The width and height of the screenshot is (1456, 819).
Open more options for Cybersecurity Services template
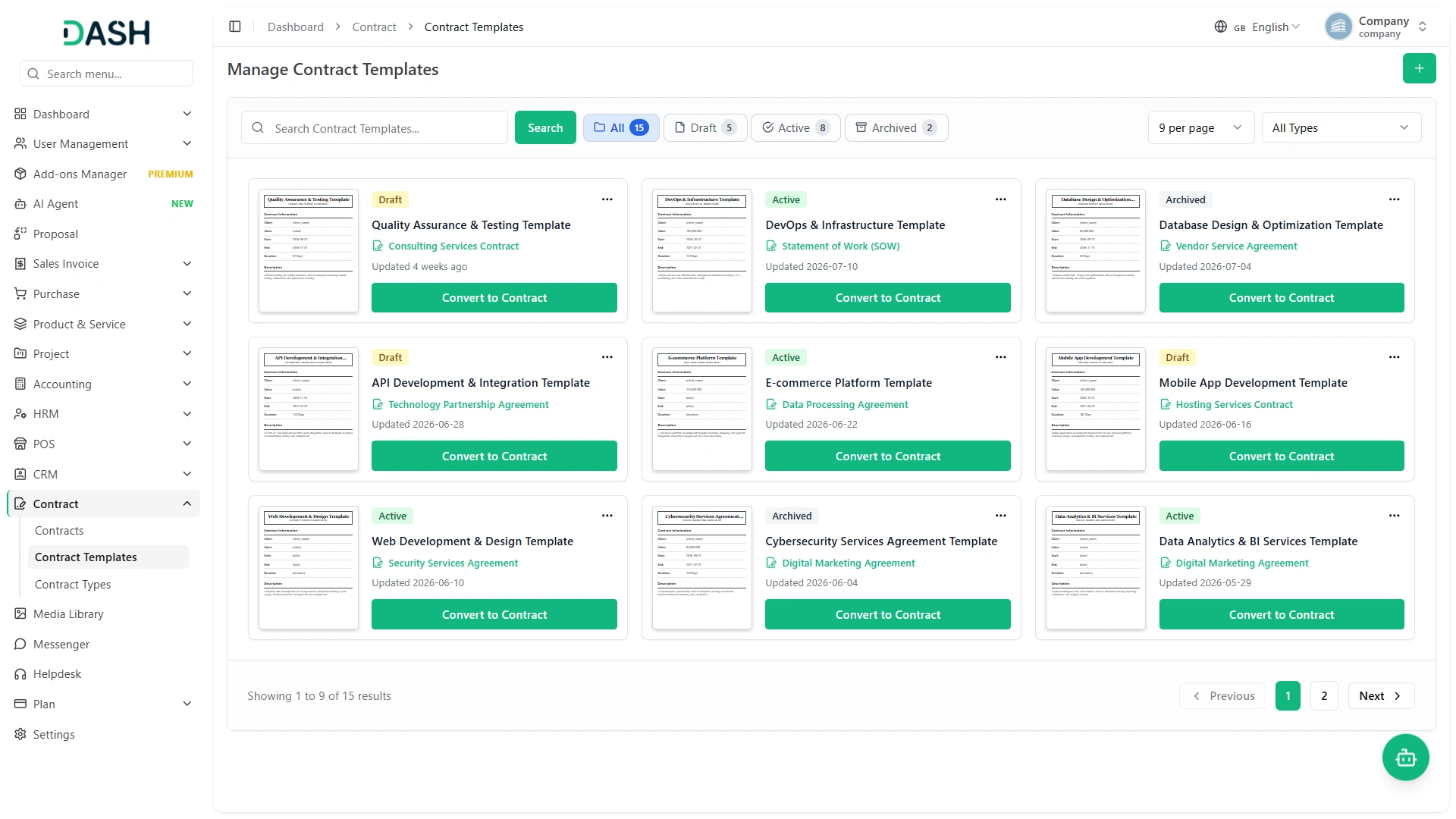tap(1000, 516)
